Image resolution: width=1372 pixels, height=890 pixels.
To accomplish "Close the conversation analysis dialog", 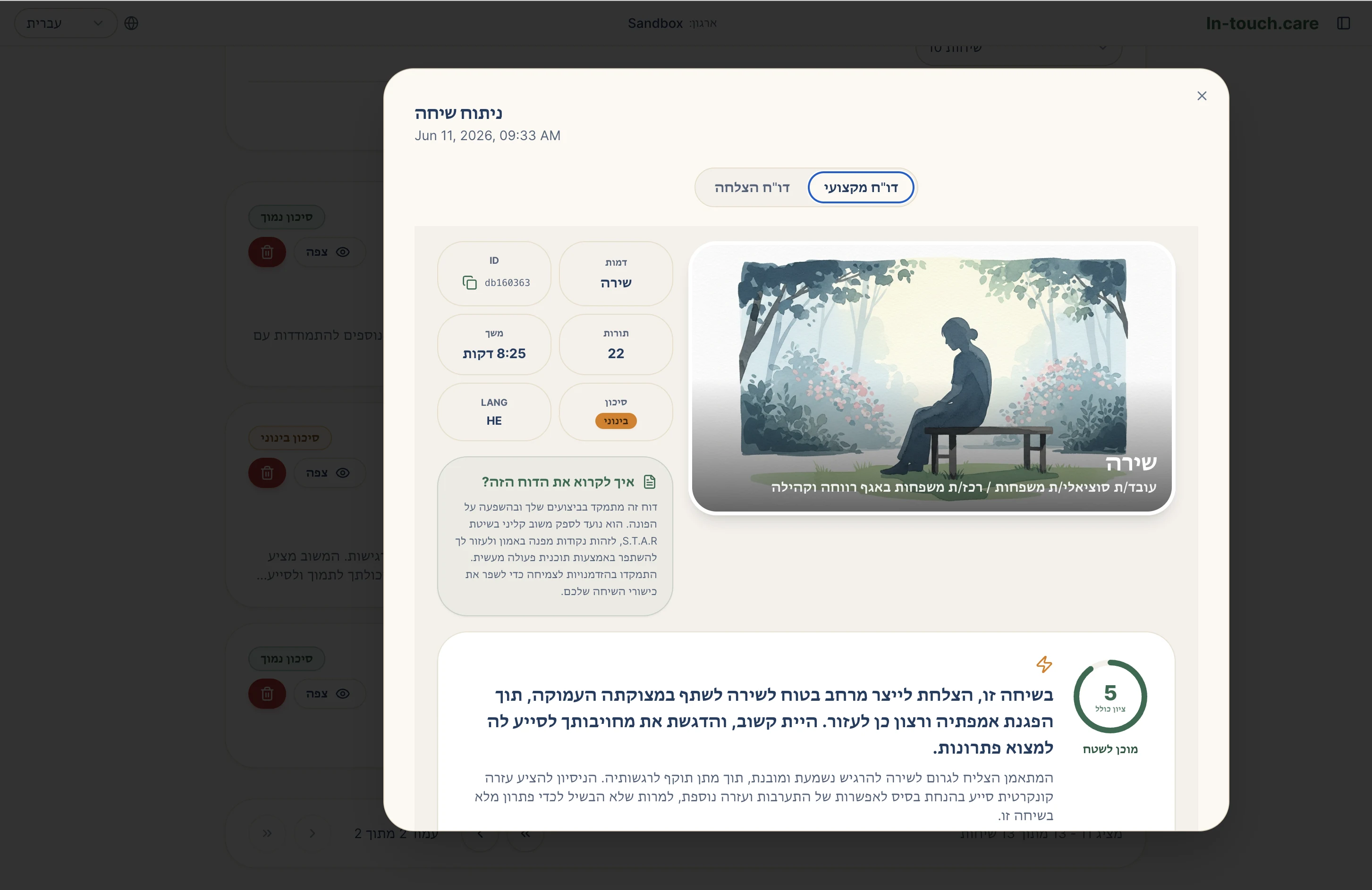I will pos(1202,96).
